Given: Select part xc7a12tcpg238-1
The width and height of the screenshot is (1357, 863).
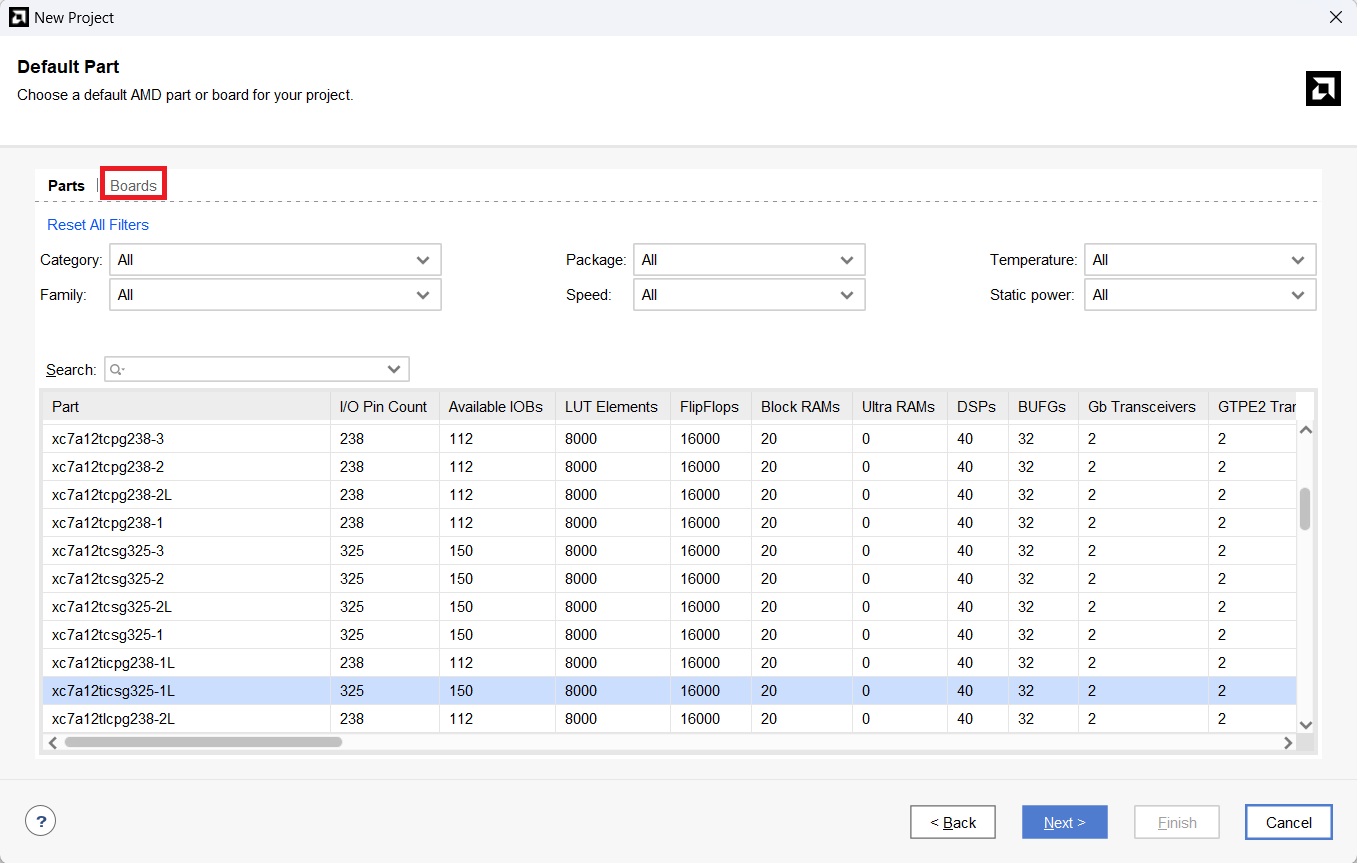Looking at the screenshot, I should tap(669, 523).
